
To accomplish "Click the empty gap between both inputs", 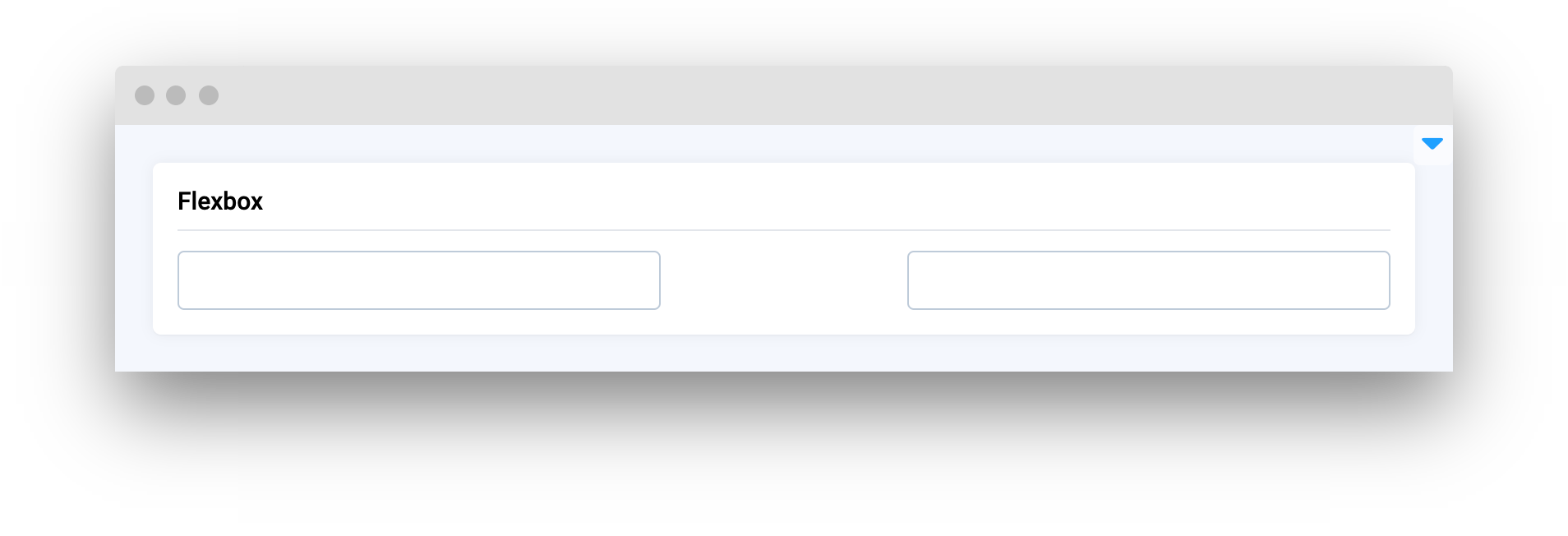I will (x=784, y=280).
